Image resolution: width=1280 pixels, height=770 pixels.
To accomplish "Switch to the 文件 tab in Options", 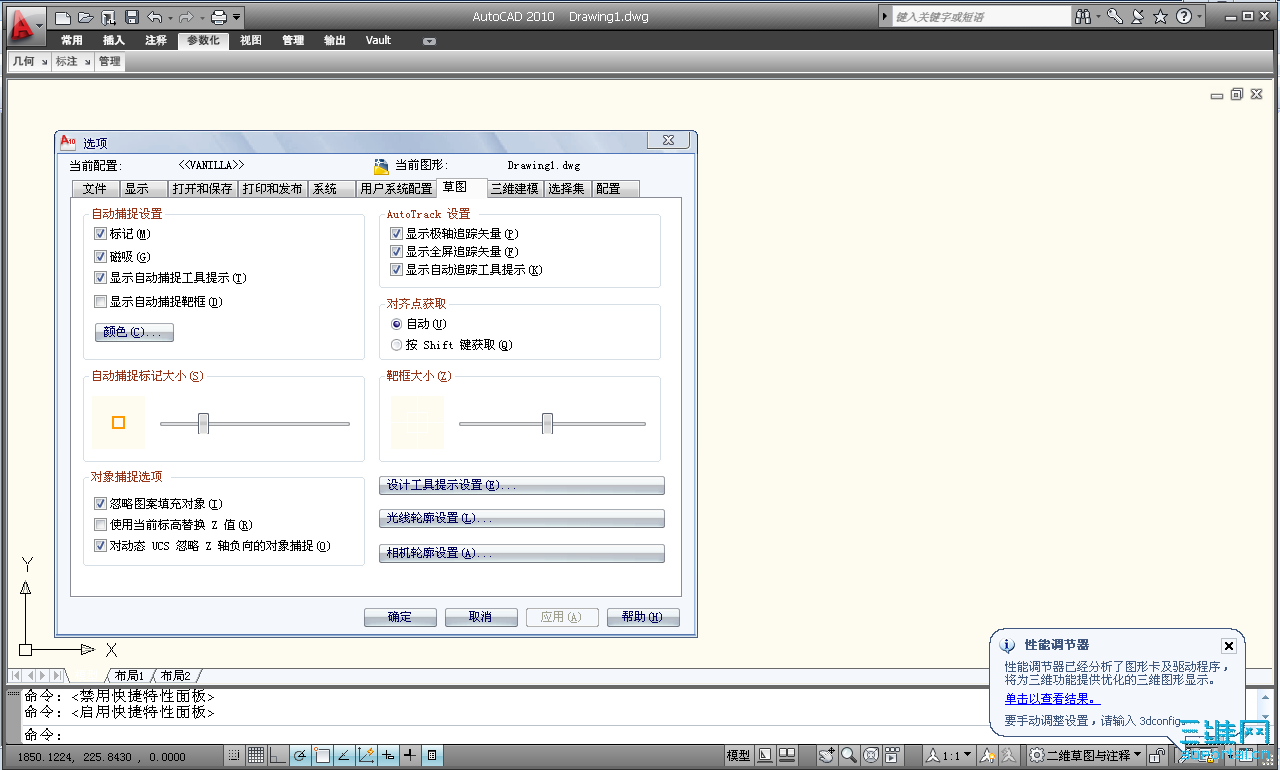I will 95,188.
